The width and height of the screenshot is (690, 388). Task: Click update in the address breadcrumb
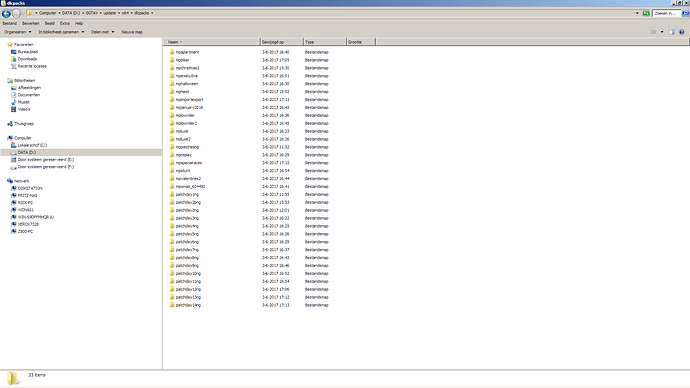click(x=110, y=13)
